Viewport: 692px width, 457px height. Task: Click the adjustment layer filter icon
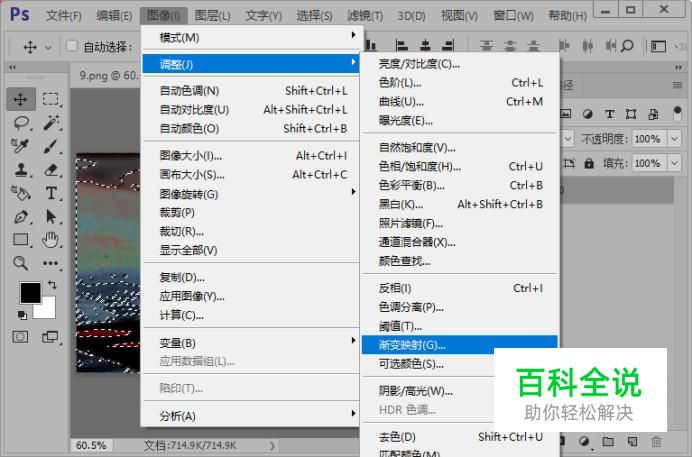click(587, 114)
